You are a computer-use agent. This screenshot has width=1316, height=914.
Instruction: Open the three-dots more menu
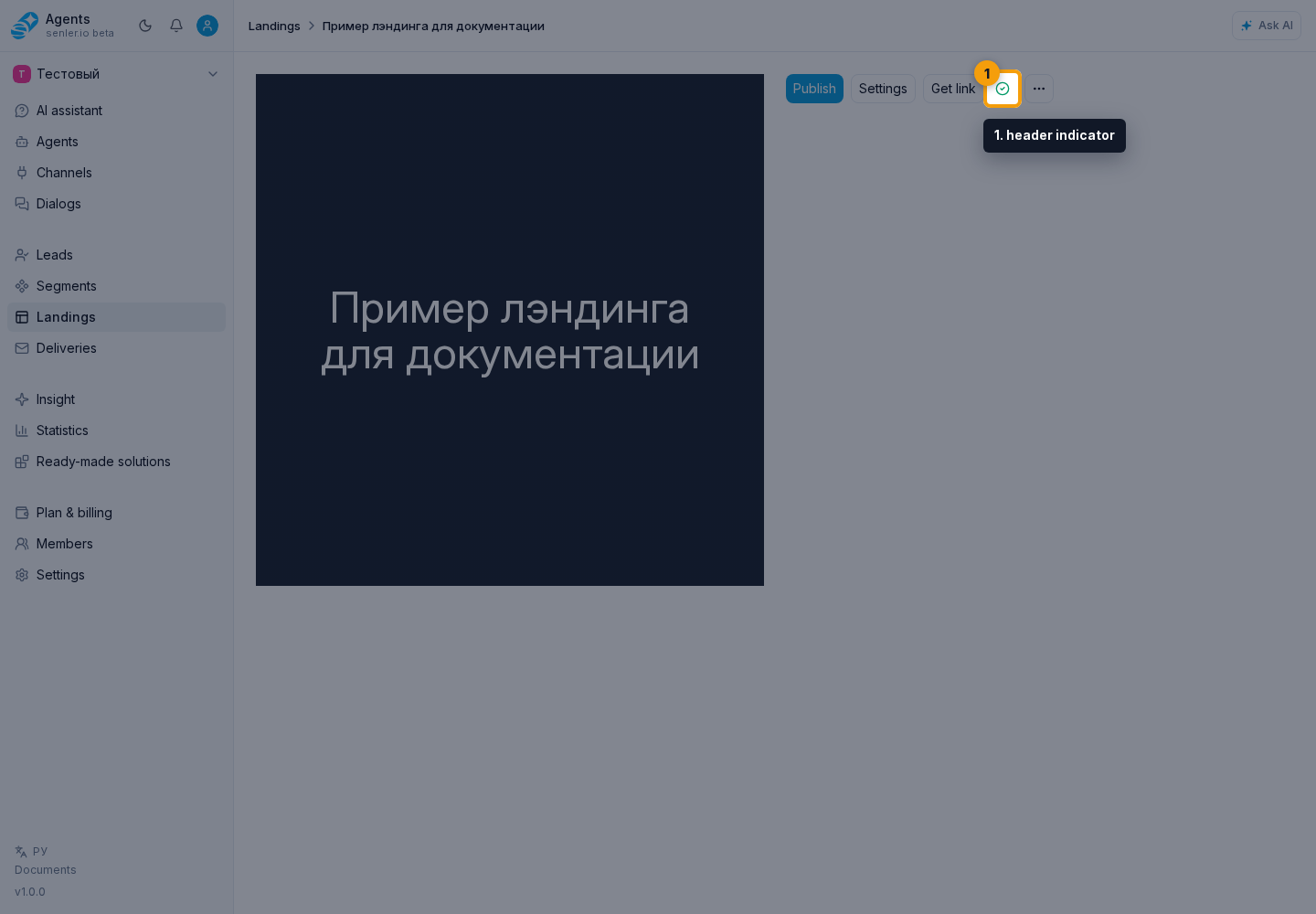1039,89
